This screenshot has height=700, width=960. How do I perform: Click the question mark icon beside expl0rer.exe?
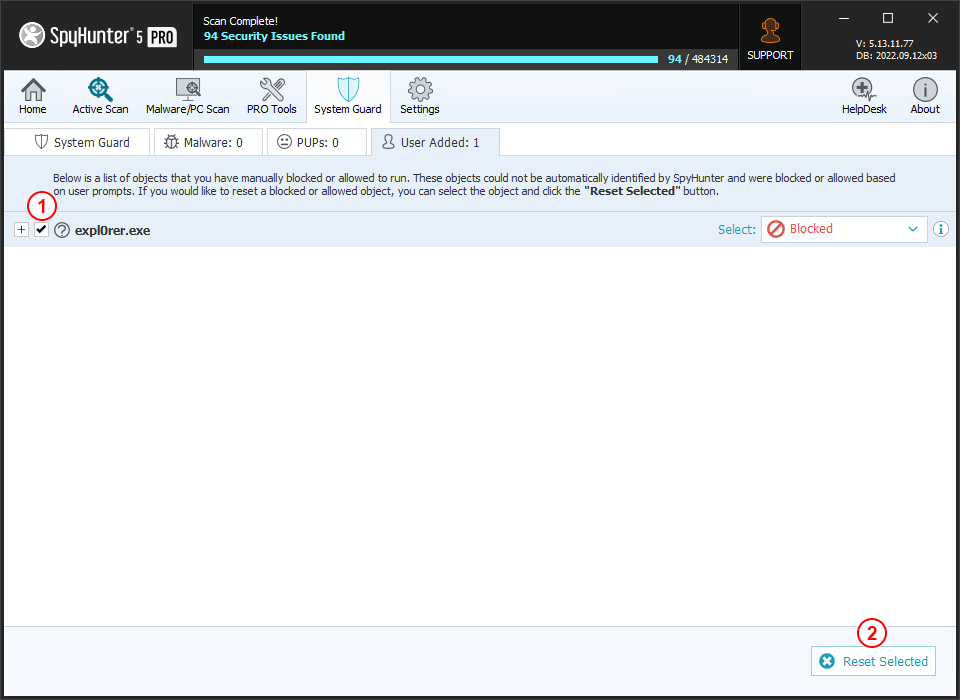click(61, 230)
